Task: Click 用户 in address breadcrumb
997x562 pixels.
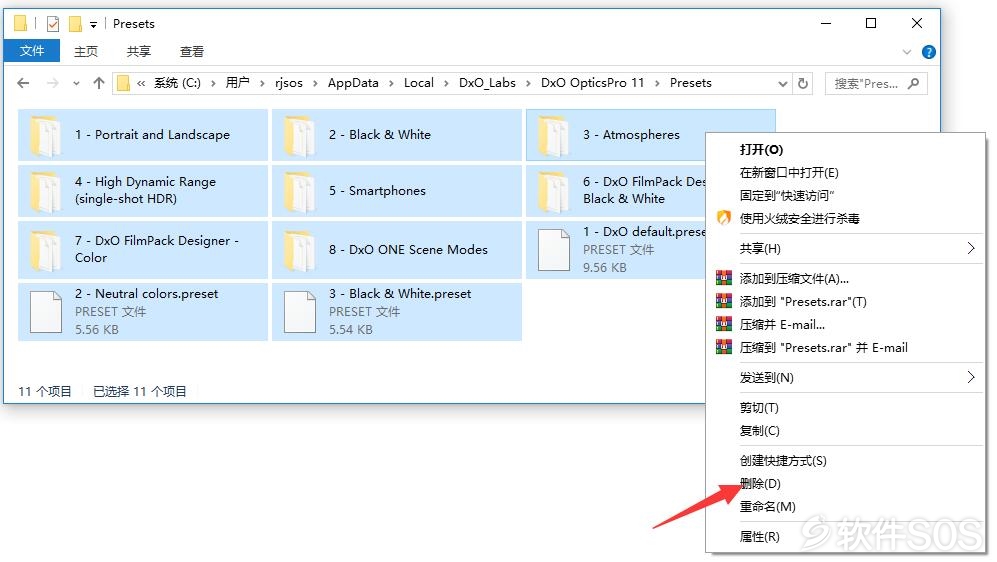Action: [x=237, y=83]
